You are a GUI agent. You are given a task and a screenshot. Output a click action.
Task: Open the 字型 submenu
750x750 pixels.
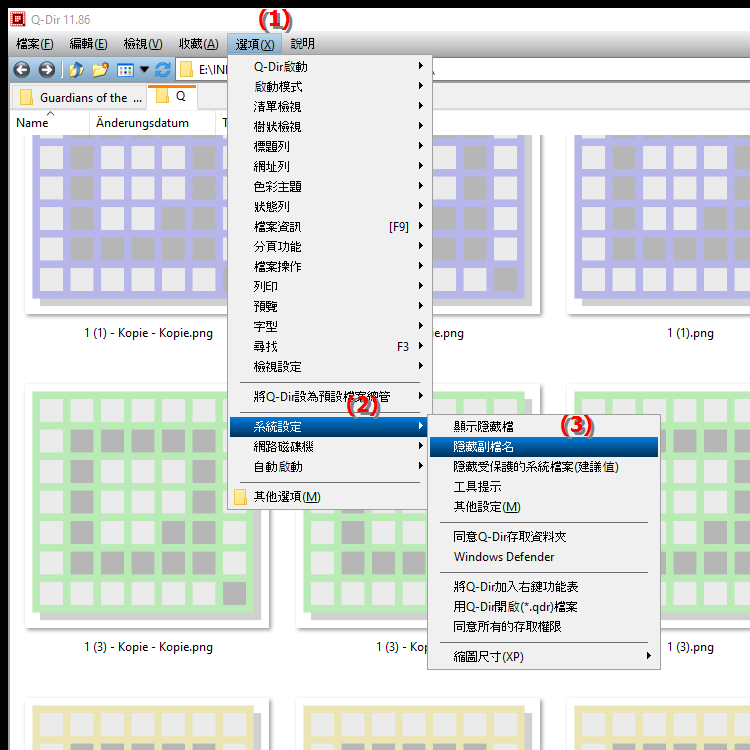330,327
